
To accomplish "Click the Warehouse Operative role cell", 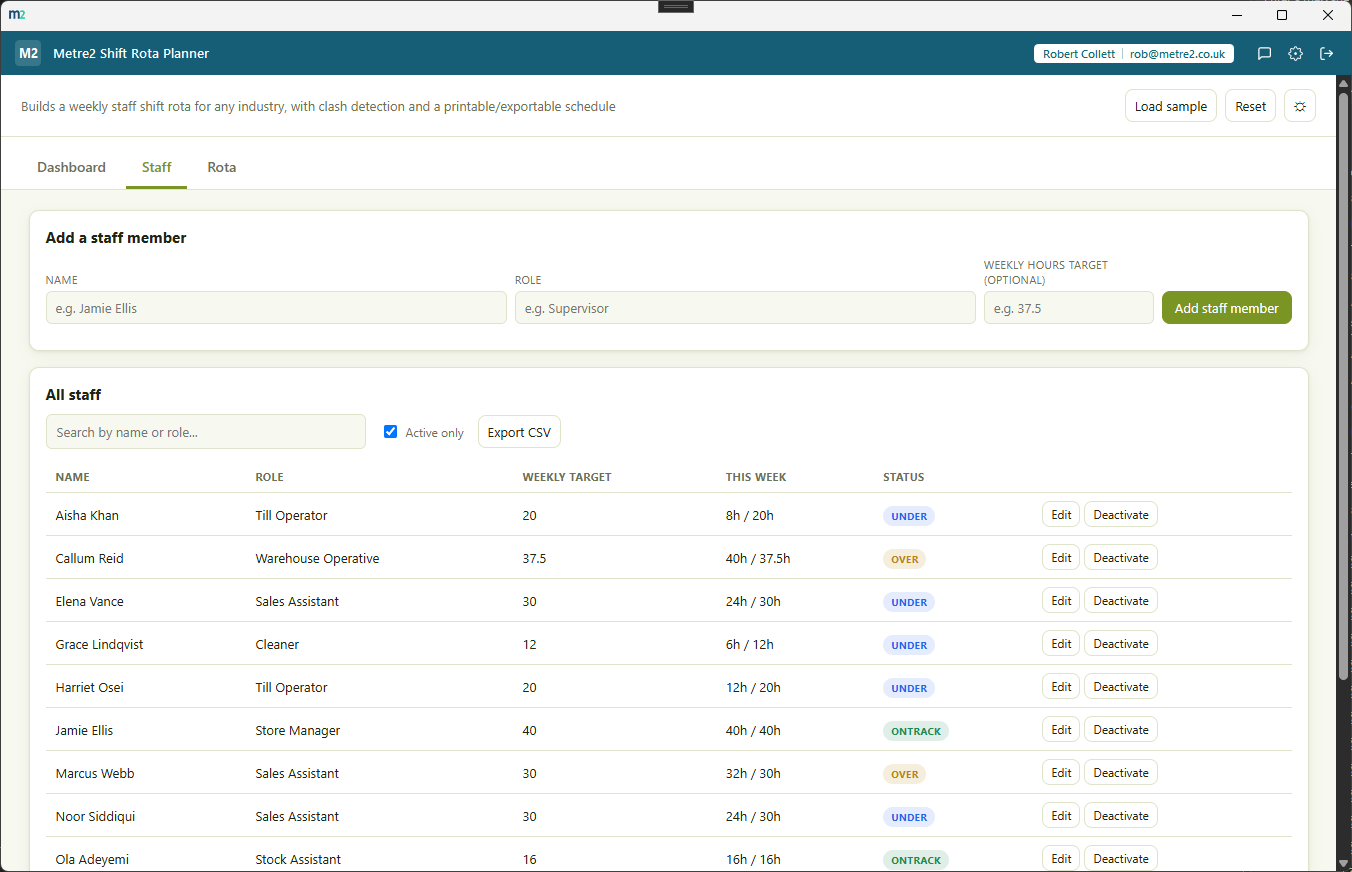I will pos(317,559).
